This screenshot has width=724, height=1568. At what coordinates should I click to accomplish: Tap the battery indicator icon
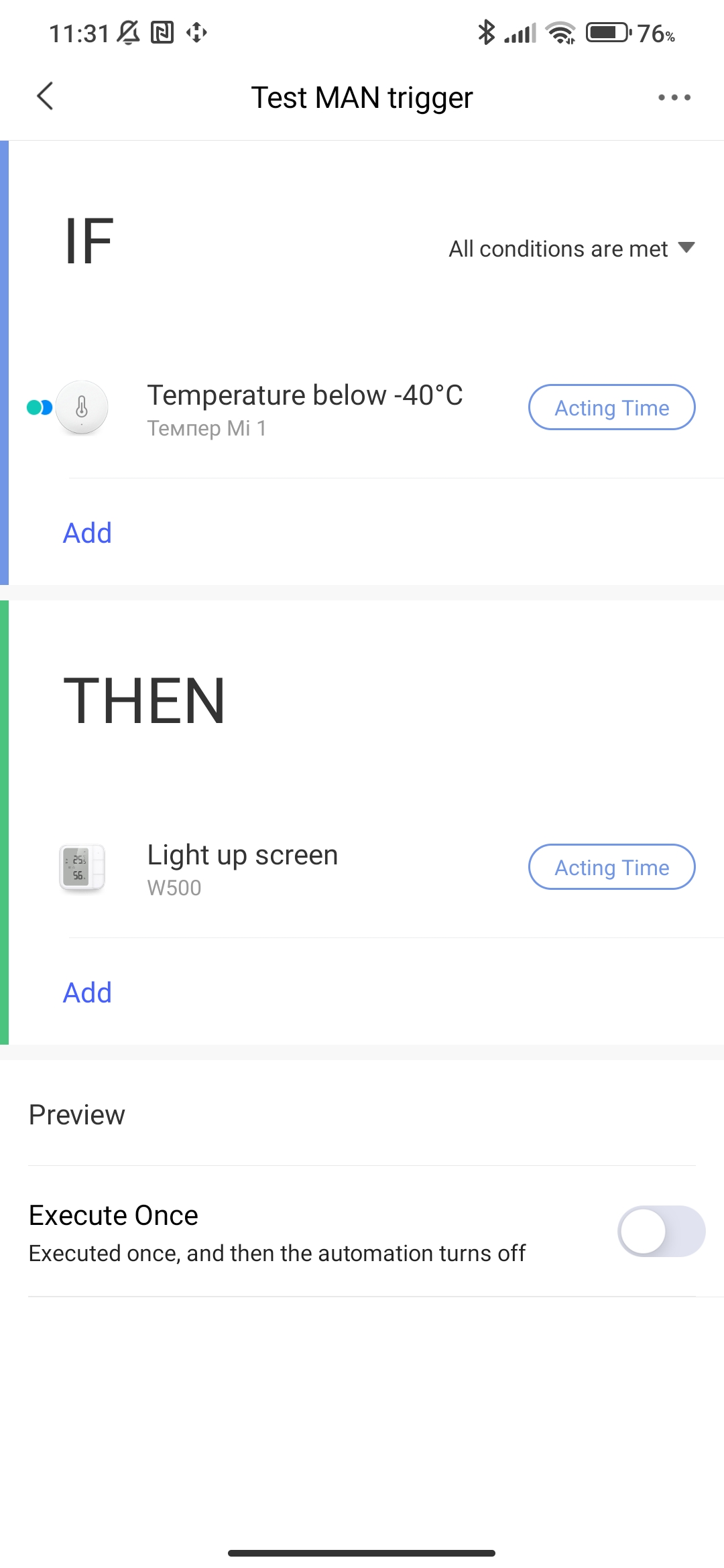click(x=609, y=32)
